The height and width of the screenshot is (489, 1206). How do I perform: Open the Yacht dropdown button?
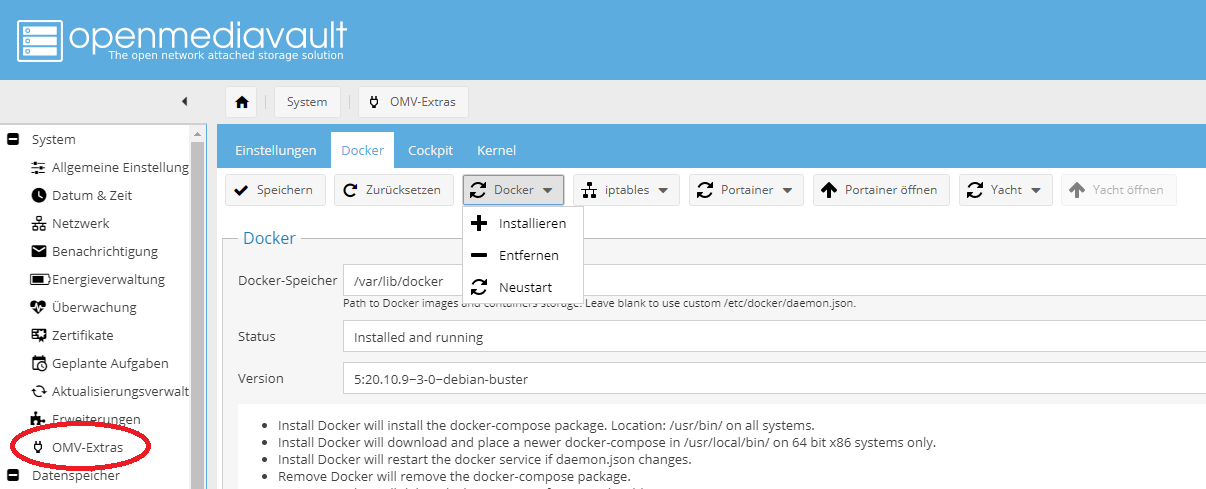tap(1006, 190)
